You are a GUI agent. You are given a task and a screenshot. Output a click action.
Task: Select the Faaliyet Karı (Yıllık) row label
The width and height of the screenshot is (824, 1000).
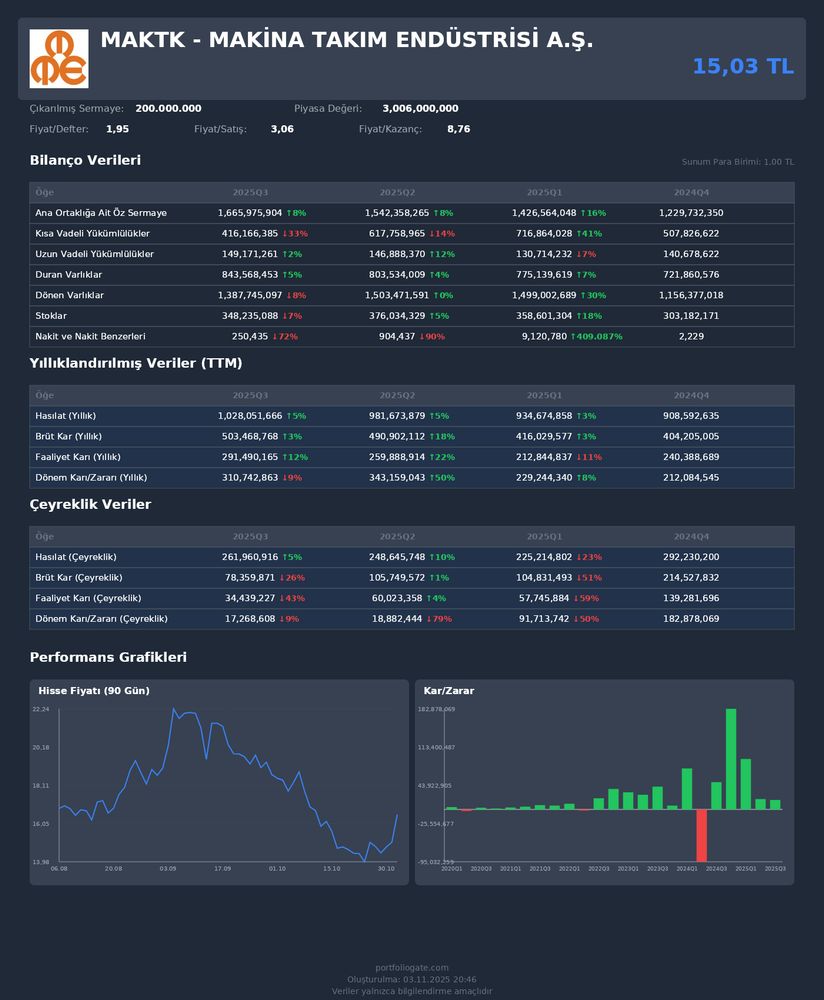(x=78, y=457)
